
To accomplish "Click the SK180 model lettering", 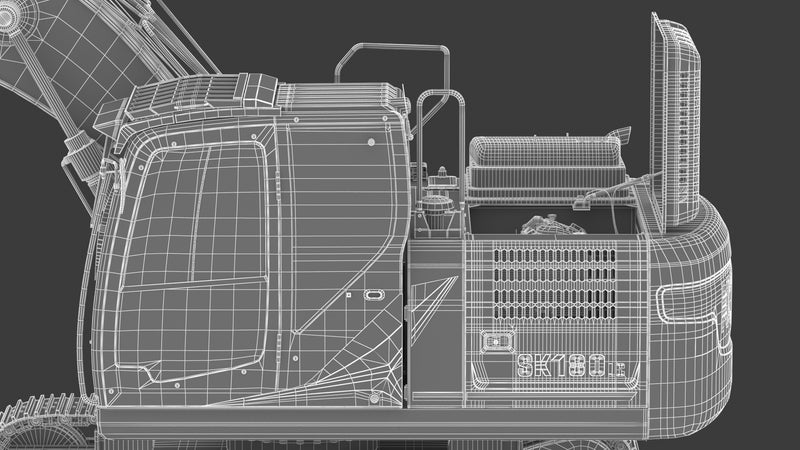I will point(567,366).
